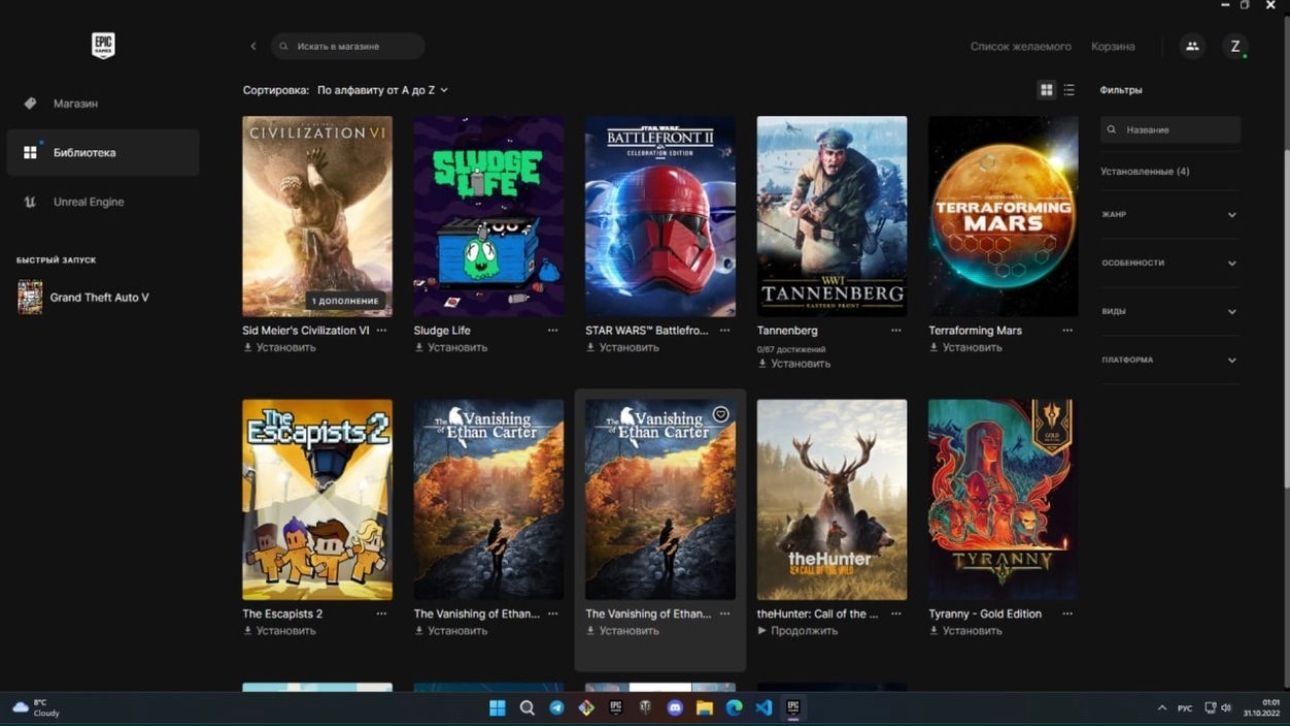Filter by Установленные (4)
The height and width of the screenshot is (726, 1290).
pyautogui.click(x=1145, y=171)
